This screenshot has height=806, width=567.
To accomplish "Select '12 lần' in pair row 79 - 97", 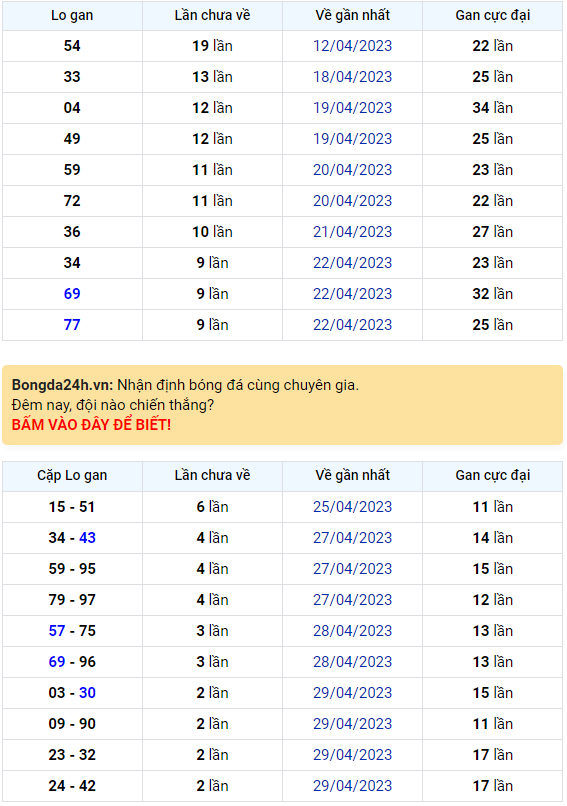I will (x=492, y=600).
